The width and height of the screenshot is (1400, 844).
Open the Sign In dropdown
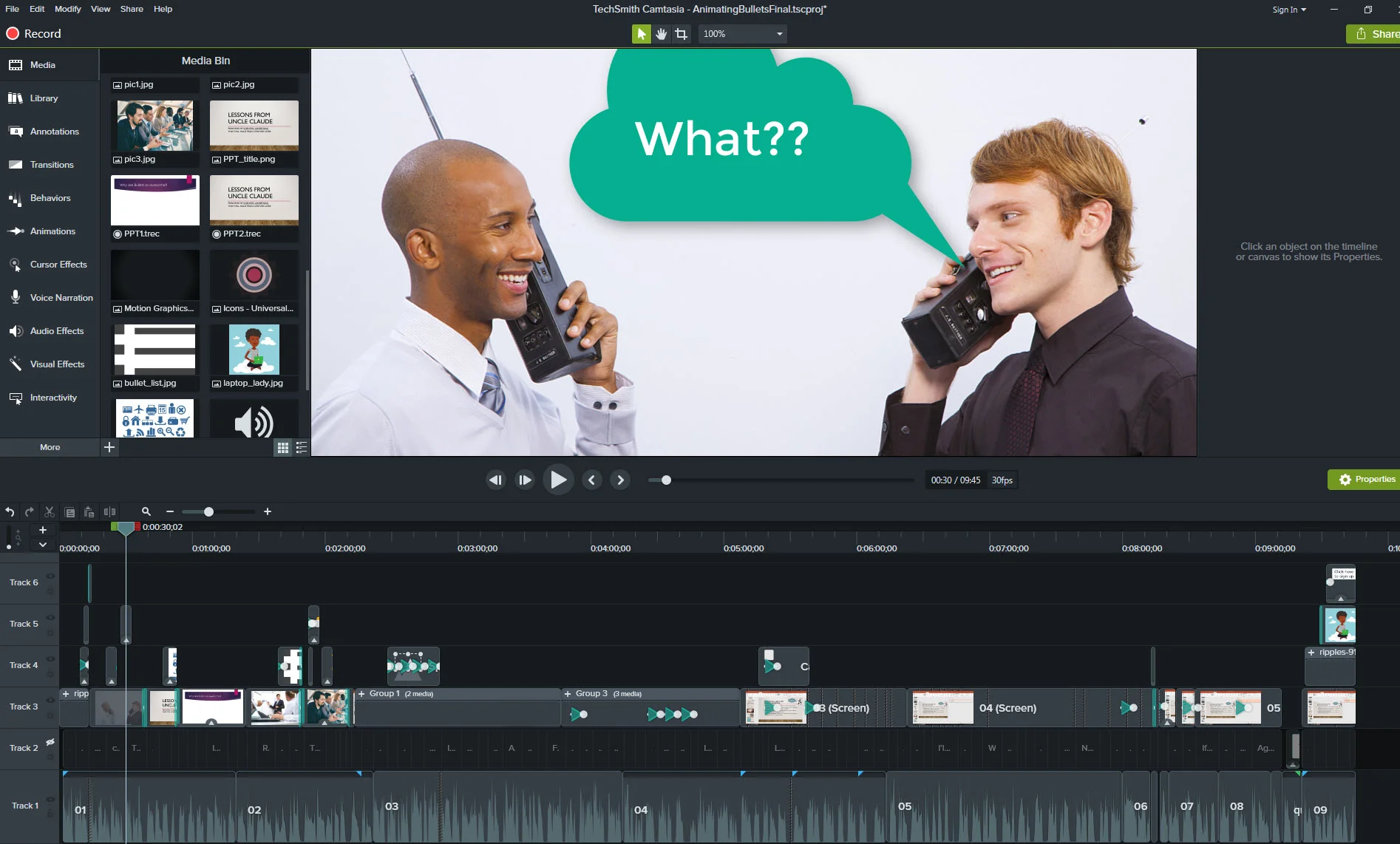1289,10
